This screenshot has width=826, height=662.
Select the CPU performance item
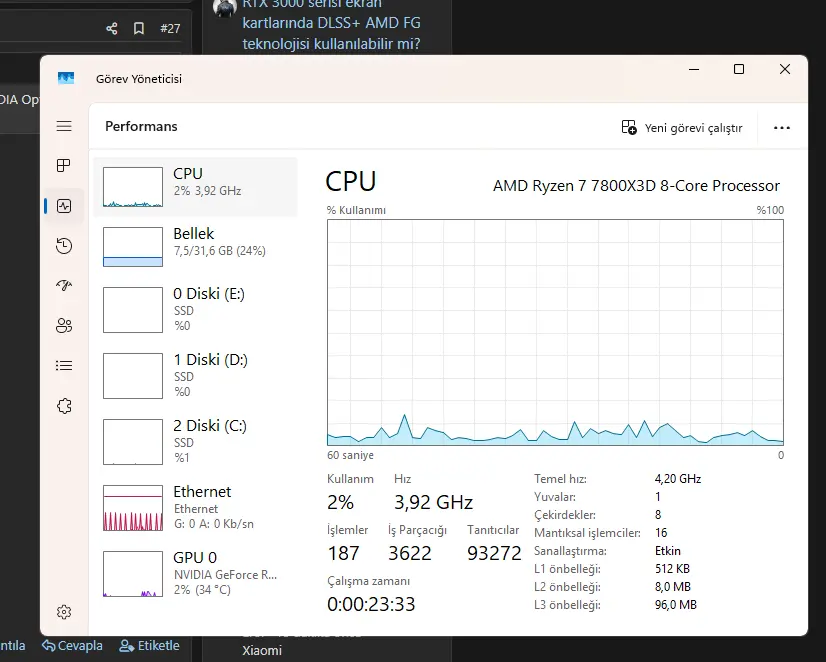pos(195,187)
